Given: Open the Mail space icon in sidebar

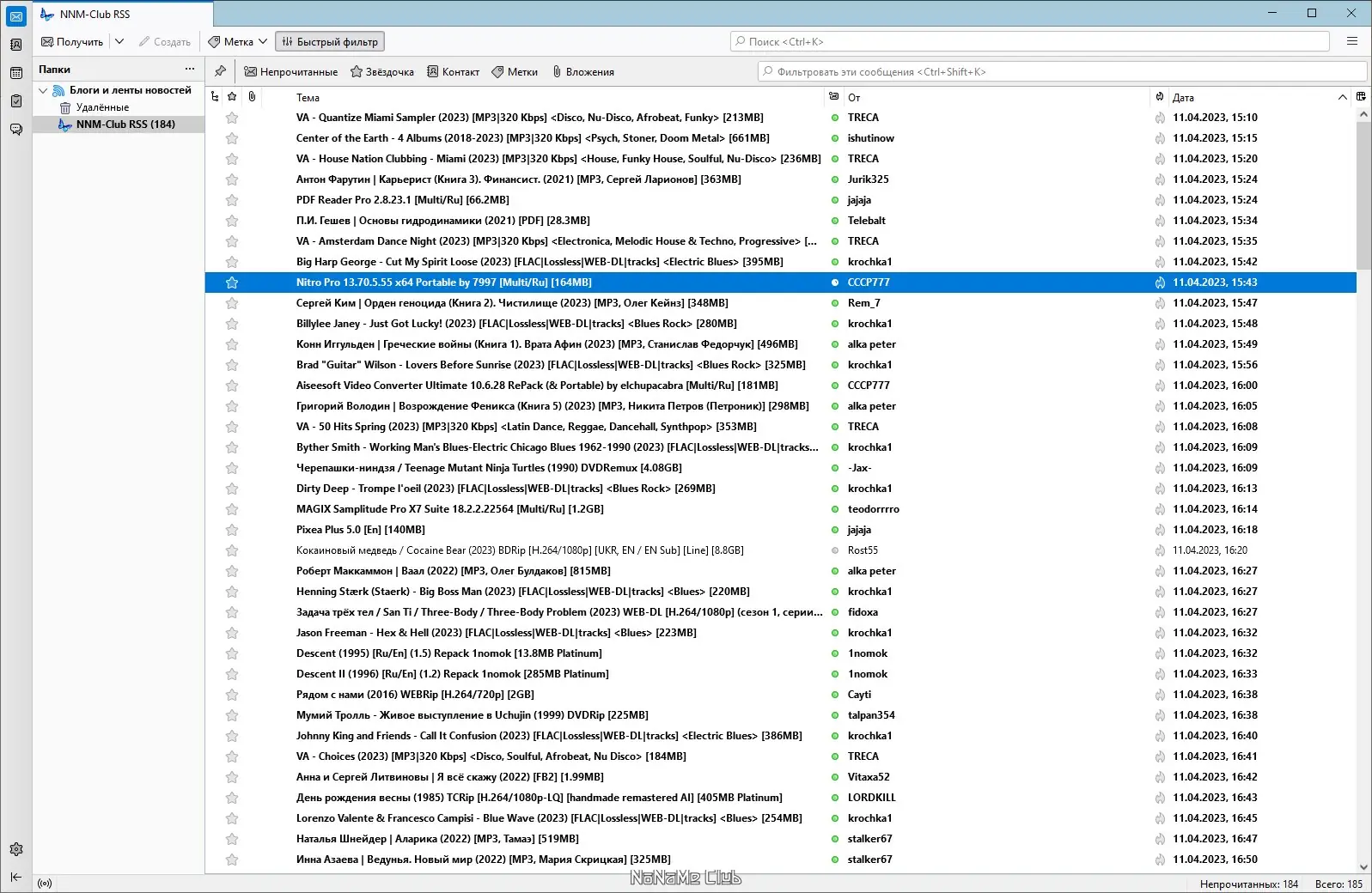Looking at the screenshot, I should (15, 16).
